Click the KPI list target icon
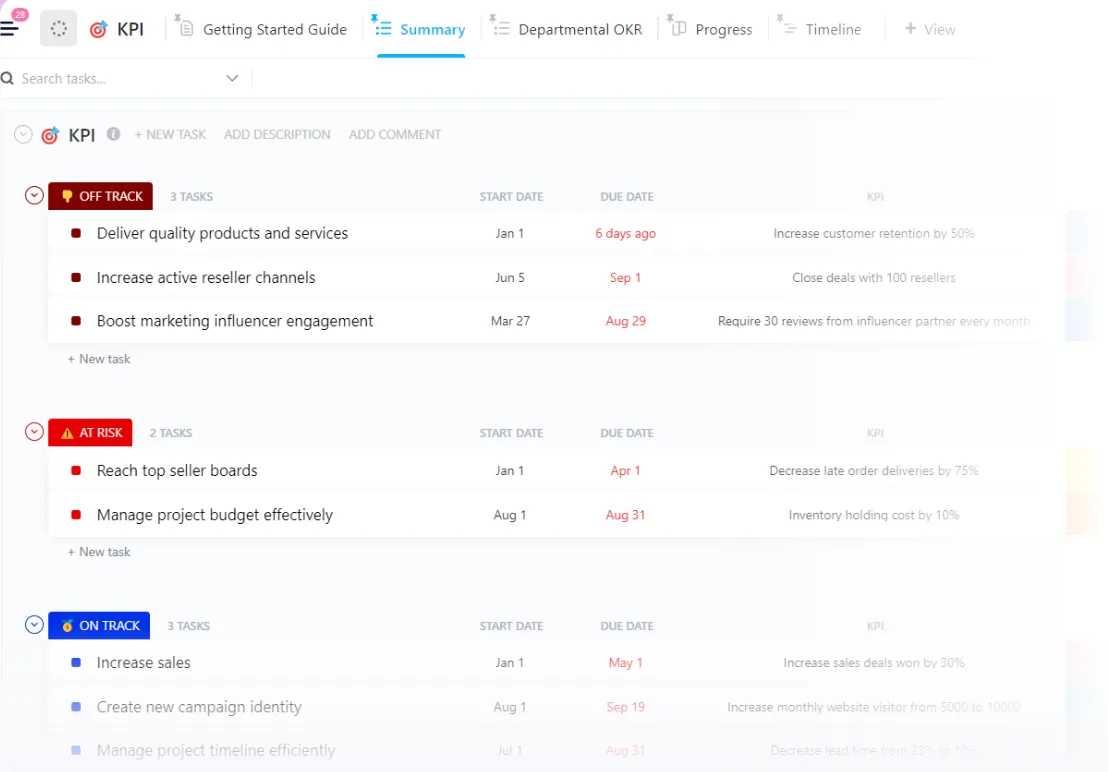 (x=50, y=135)
